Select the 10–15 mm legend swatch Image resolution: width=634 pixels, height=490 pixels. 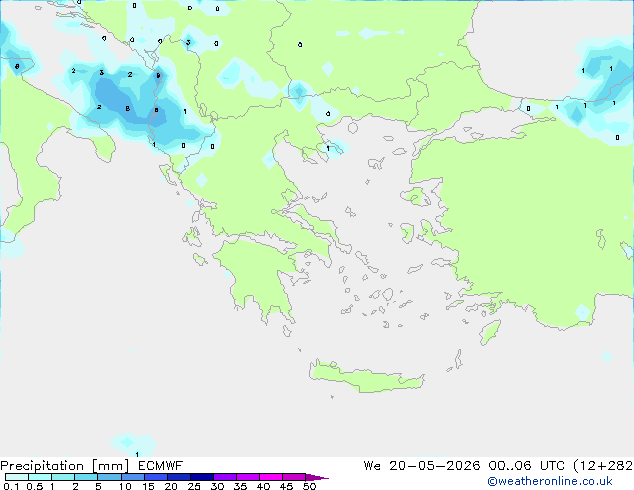coord(133,477)
